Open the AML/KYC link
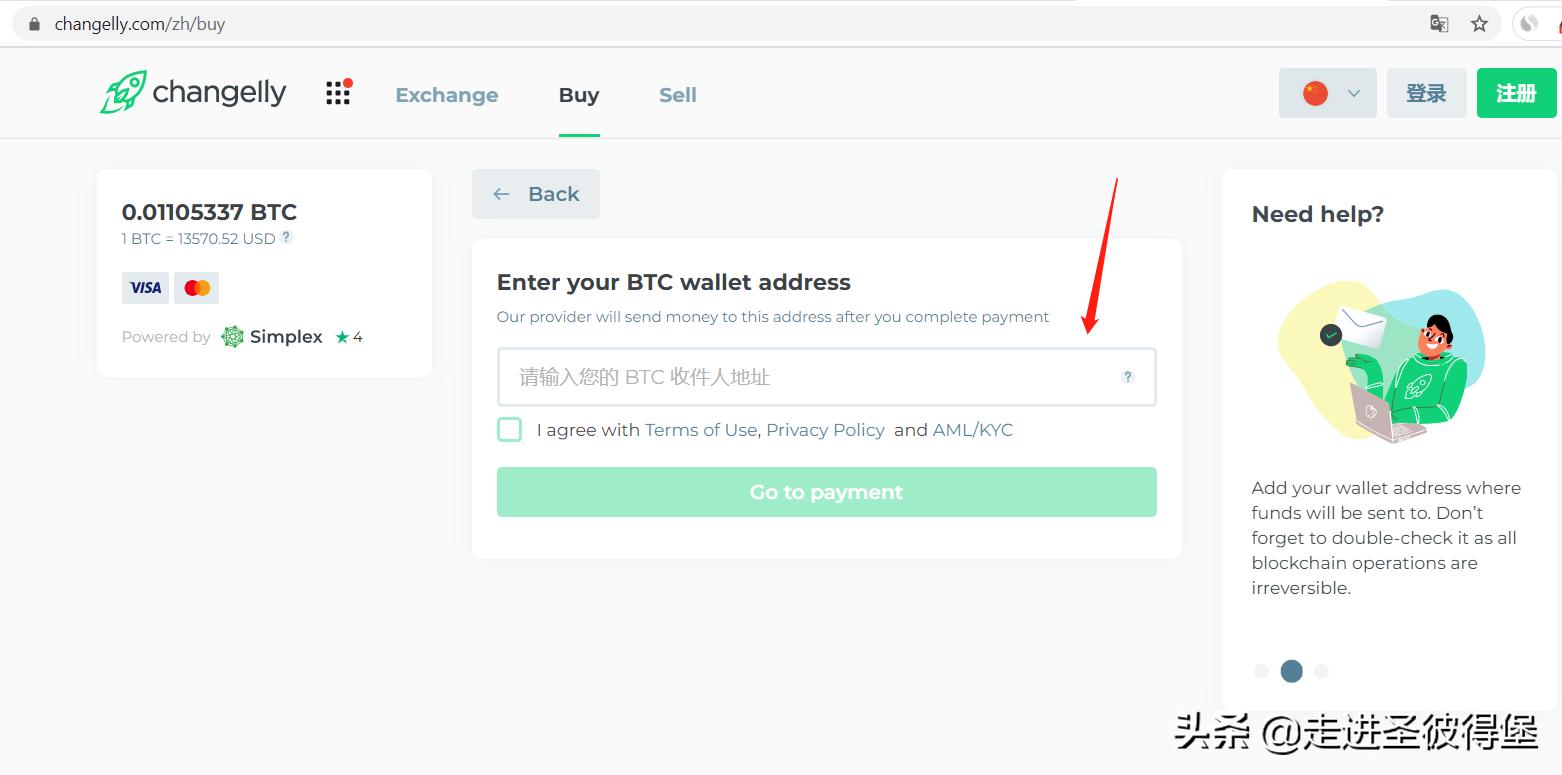The image size is (1562, 775). click(x=972, y=430)
